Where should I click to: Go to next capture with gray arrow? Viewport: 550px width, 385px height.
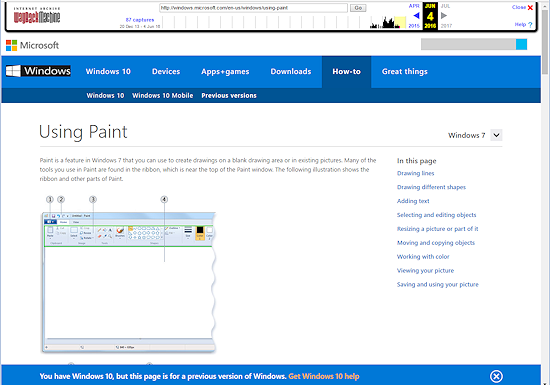(x=444, y=15)
